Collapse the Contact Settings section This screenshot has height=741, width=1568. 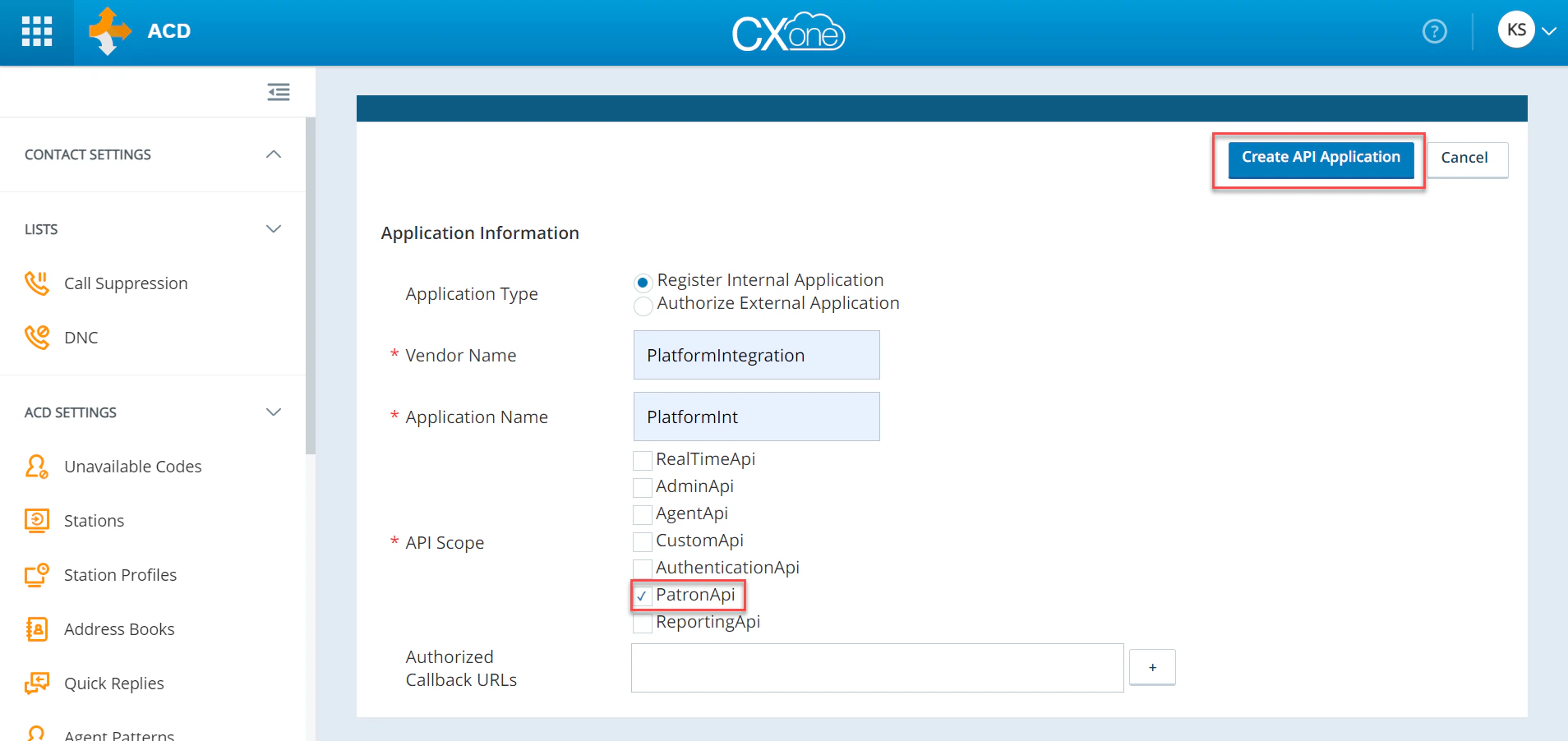tap(274, 154)
